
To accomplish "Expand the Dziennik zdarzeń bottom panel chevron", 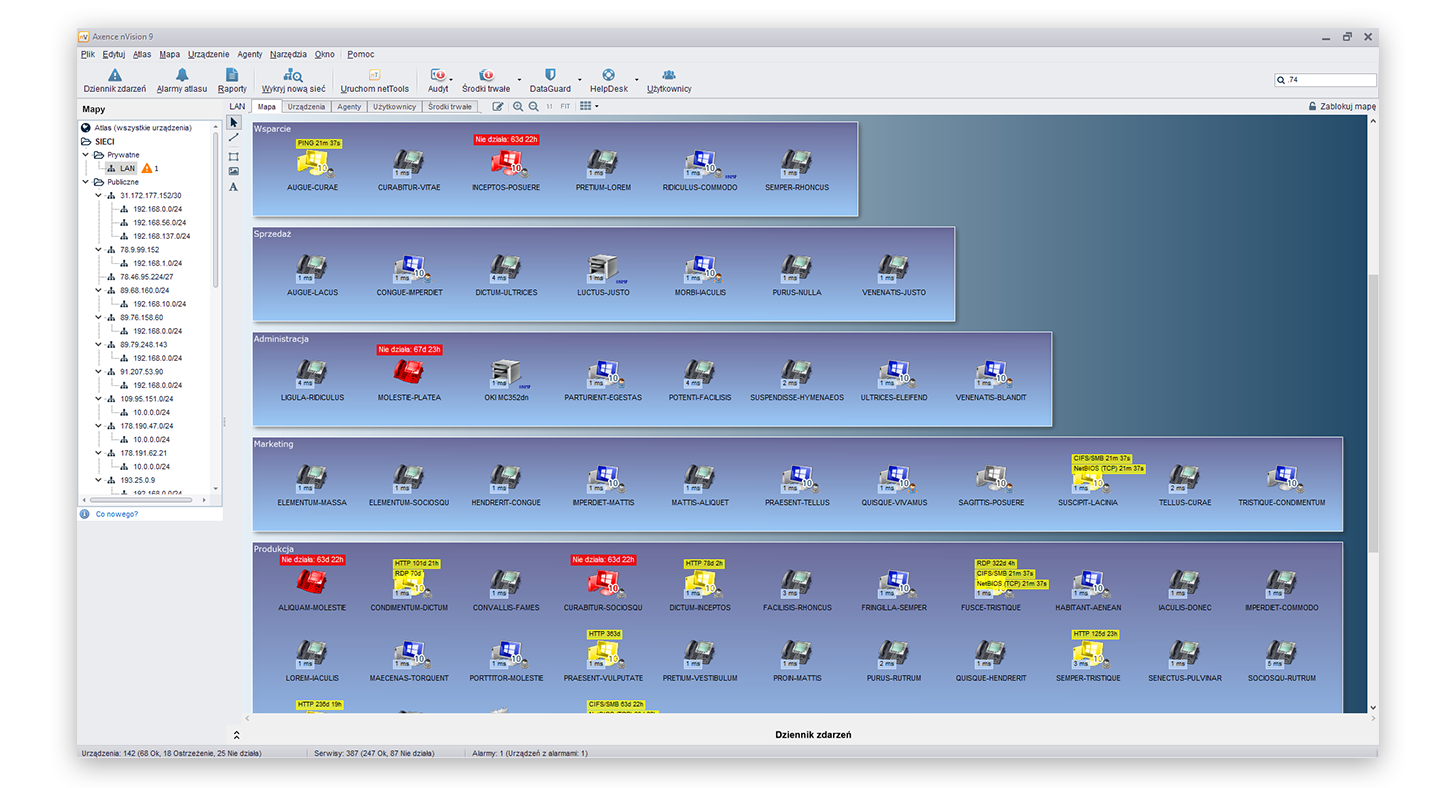I will click(x=237, y=735).
